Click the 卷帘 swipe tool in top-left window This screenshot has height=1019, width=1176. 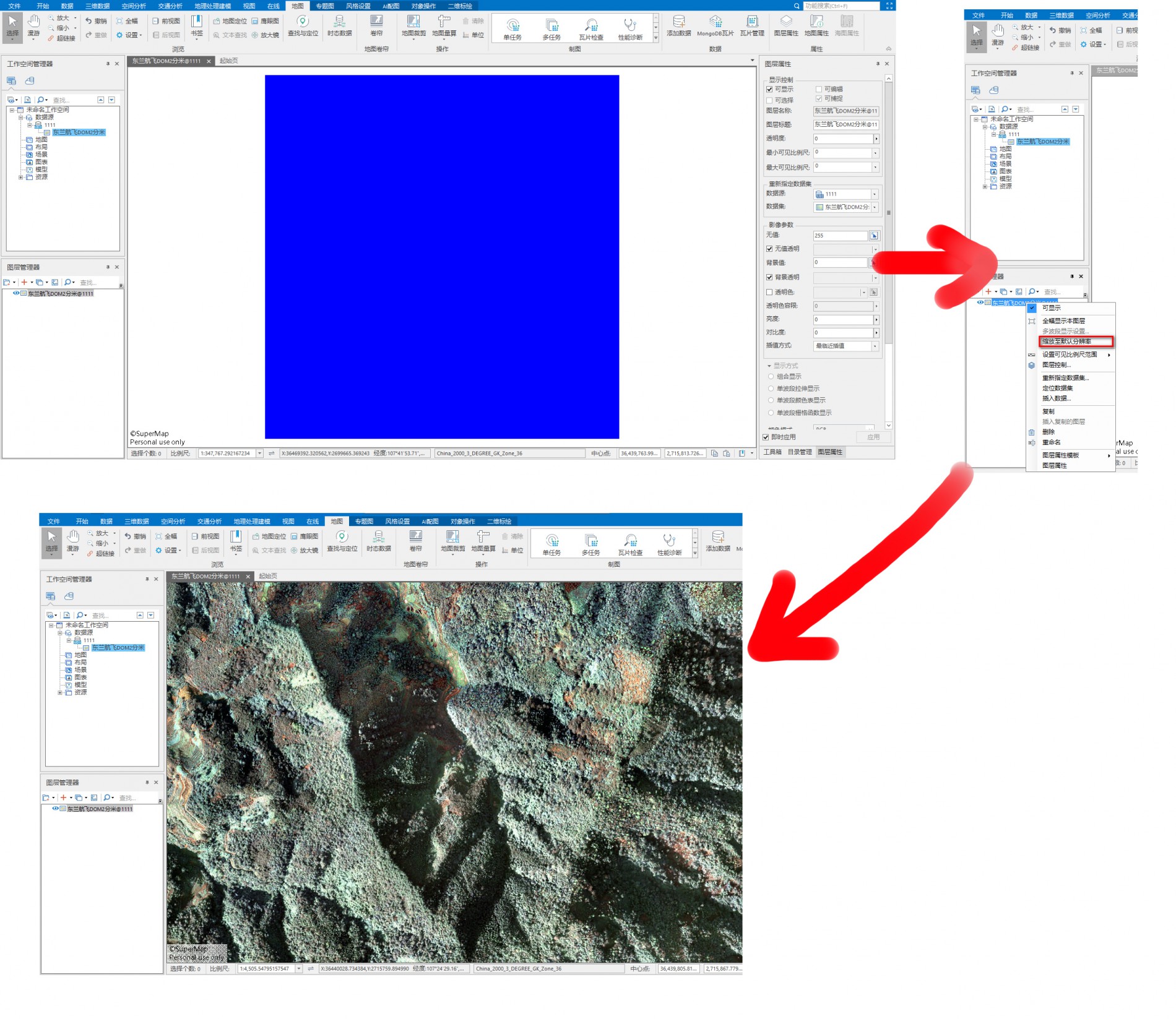coord(376,27)
